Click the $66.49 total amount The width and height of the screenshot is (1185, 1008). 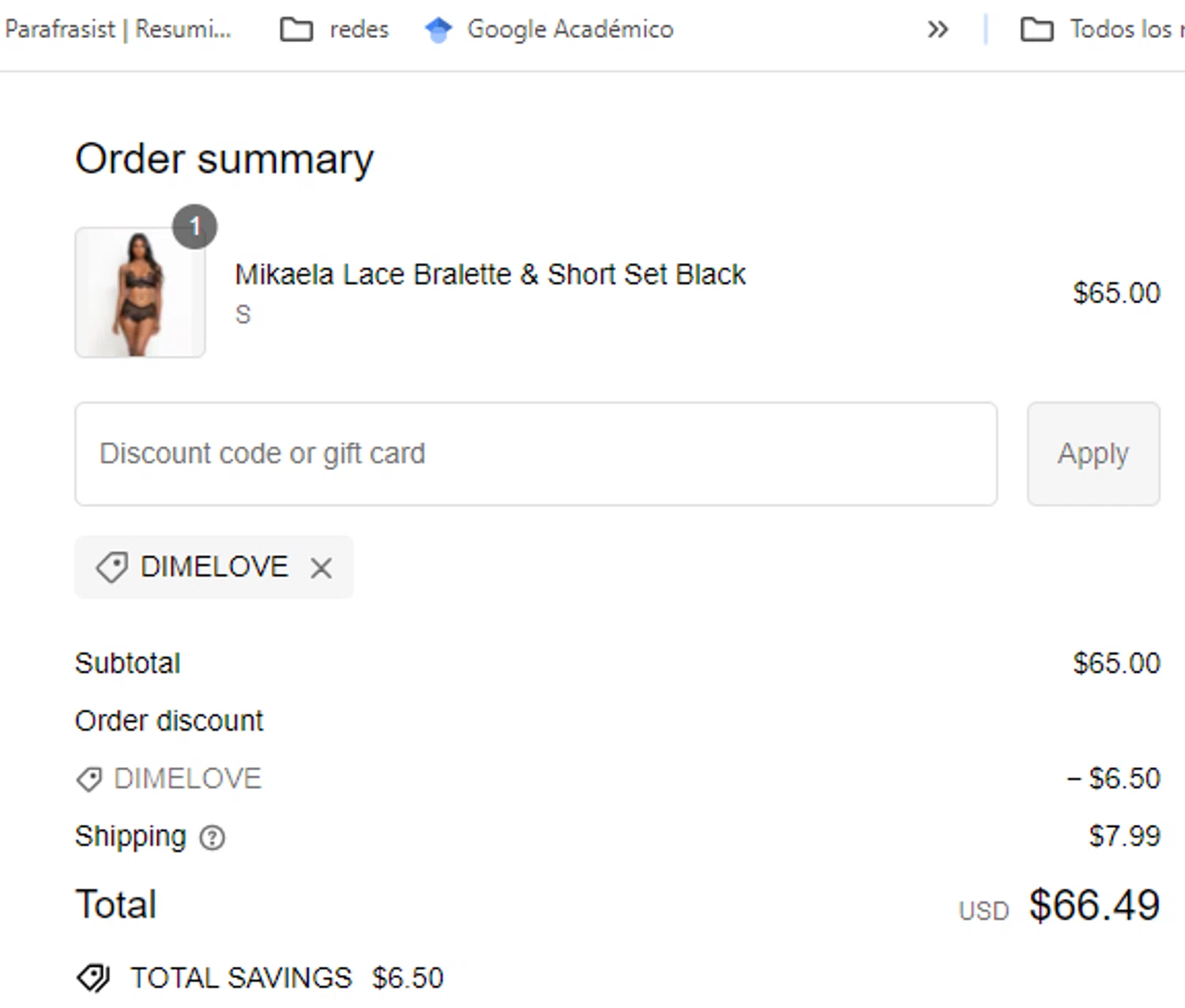tap(1093, 905)
